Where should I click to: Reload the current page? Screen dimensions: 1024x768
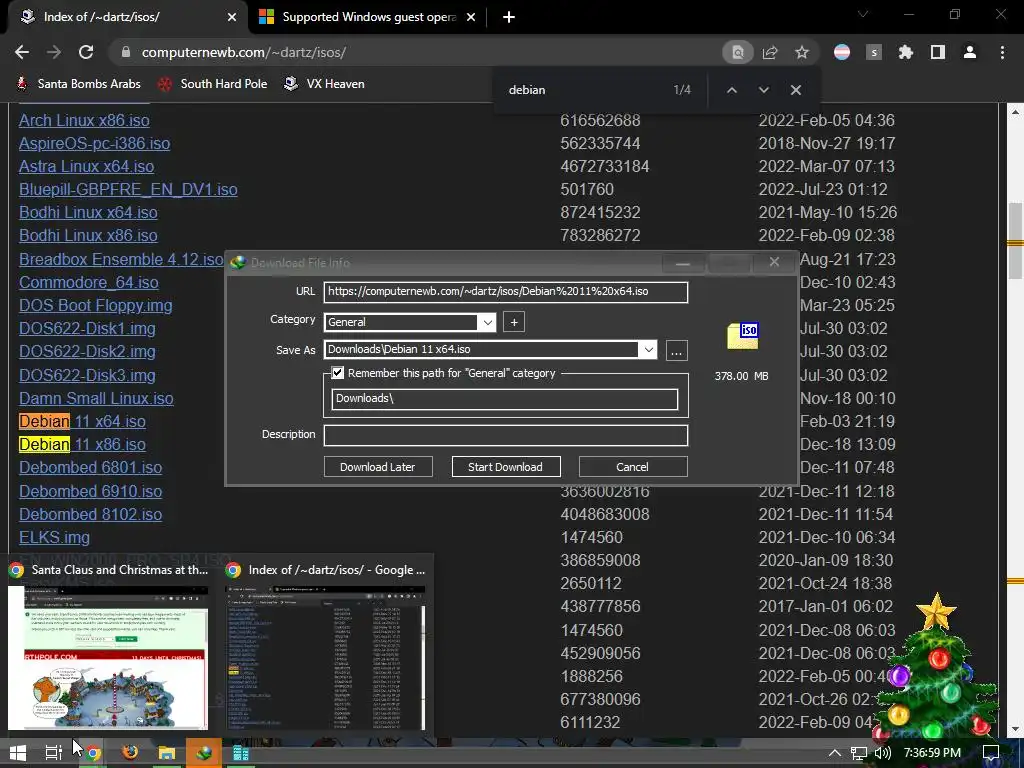(x=86, y=52)
